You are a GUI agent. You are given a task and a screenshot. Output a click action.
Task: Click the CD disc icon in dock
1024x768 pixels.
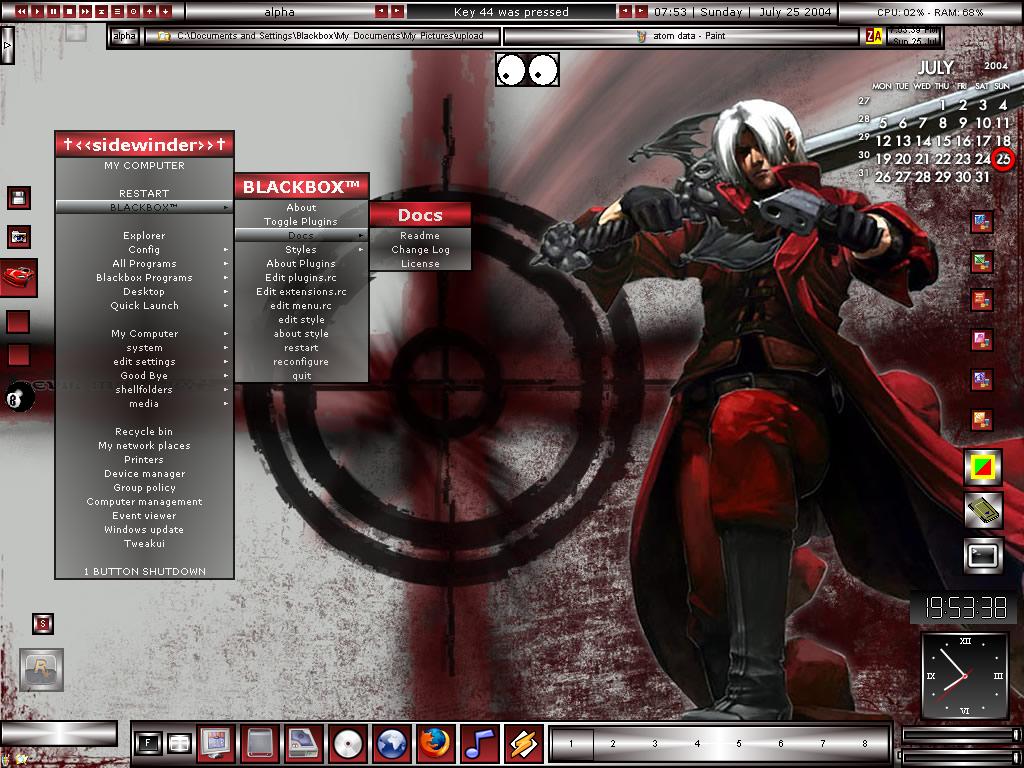coord(348,744)
